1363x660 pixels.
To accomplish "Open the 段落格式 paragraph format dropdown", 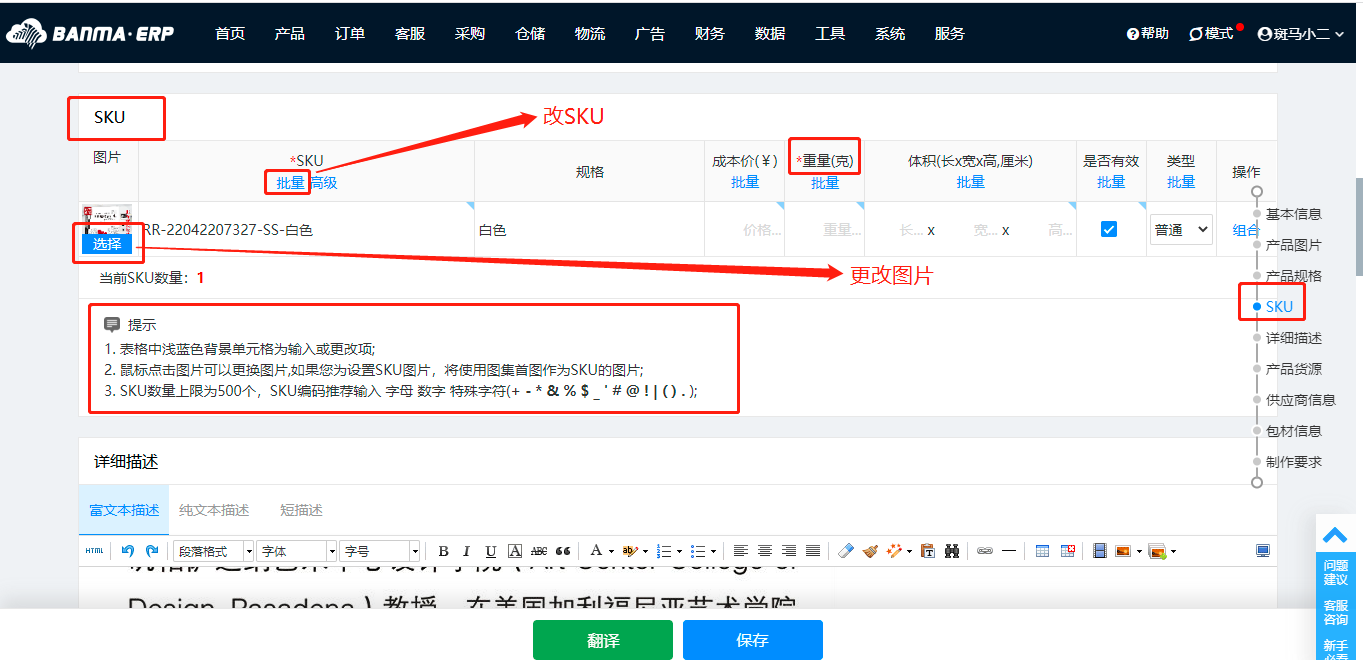I will [213, 551].
